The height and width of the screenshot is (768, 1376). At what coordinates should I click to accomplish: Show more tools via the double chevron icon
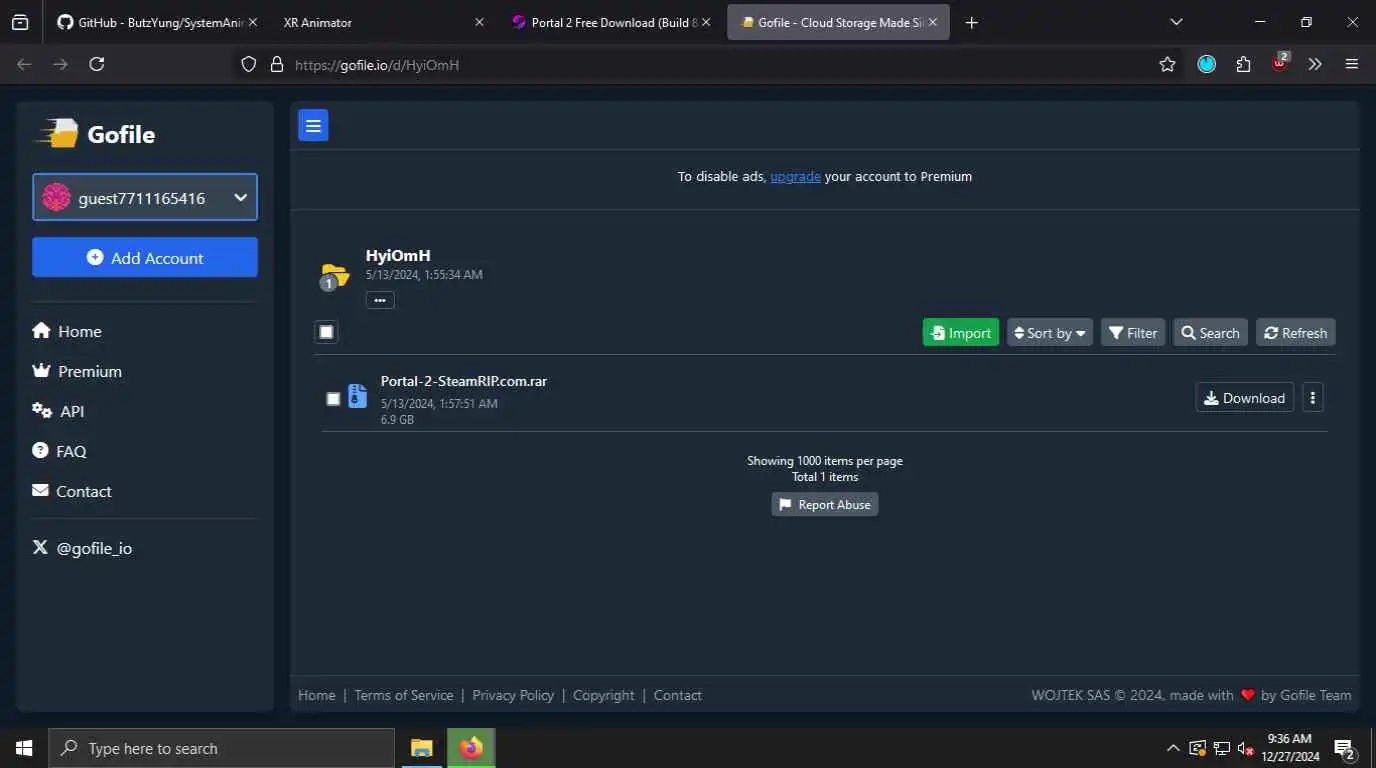tap(1315, 64)
